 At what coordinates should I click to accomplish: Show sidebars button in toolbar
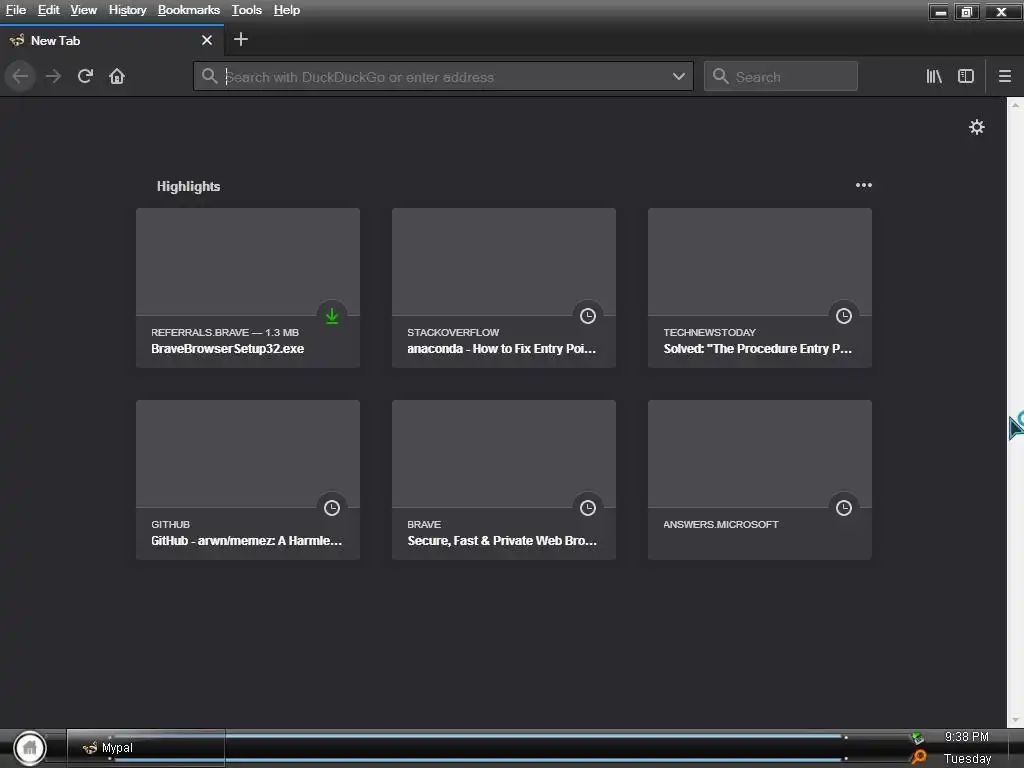(x=966, y=76)
